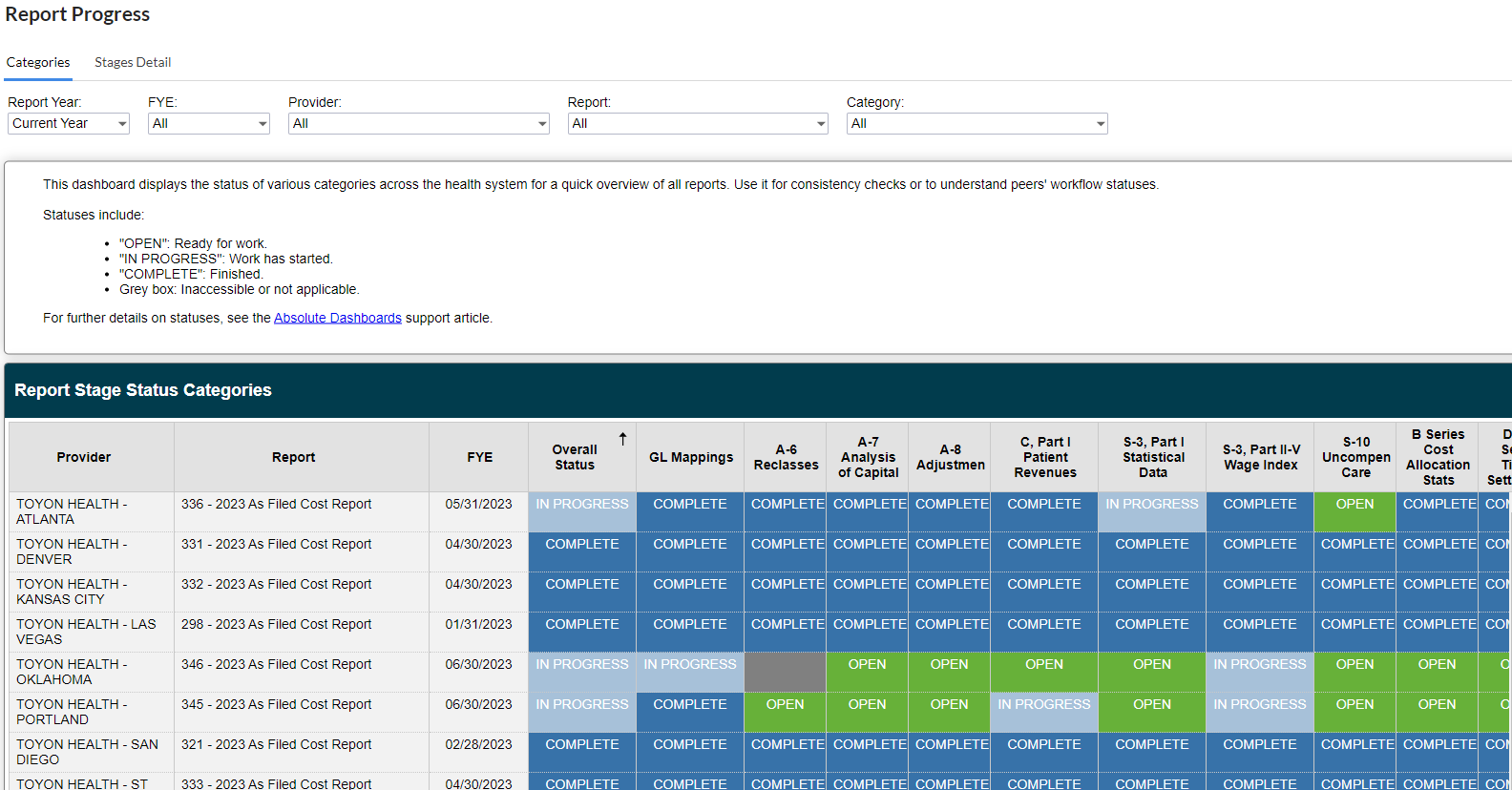Click the S-10 Uncompensated Care column header
Viewport: 1512px width, 790px height.
[1355, 457]
